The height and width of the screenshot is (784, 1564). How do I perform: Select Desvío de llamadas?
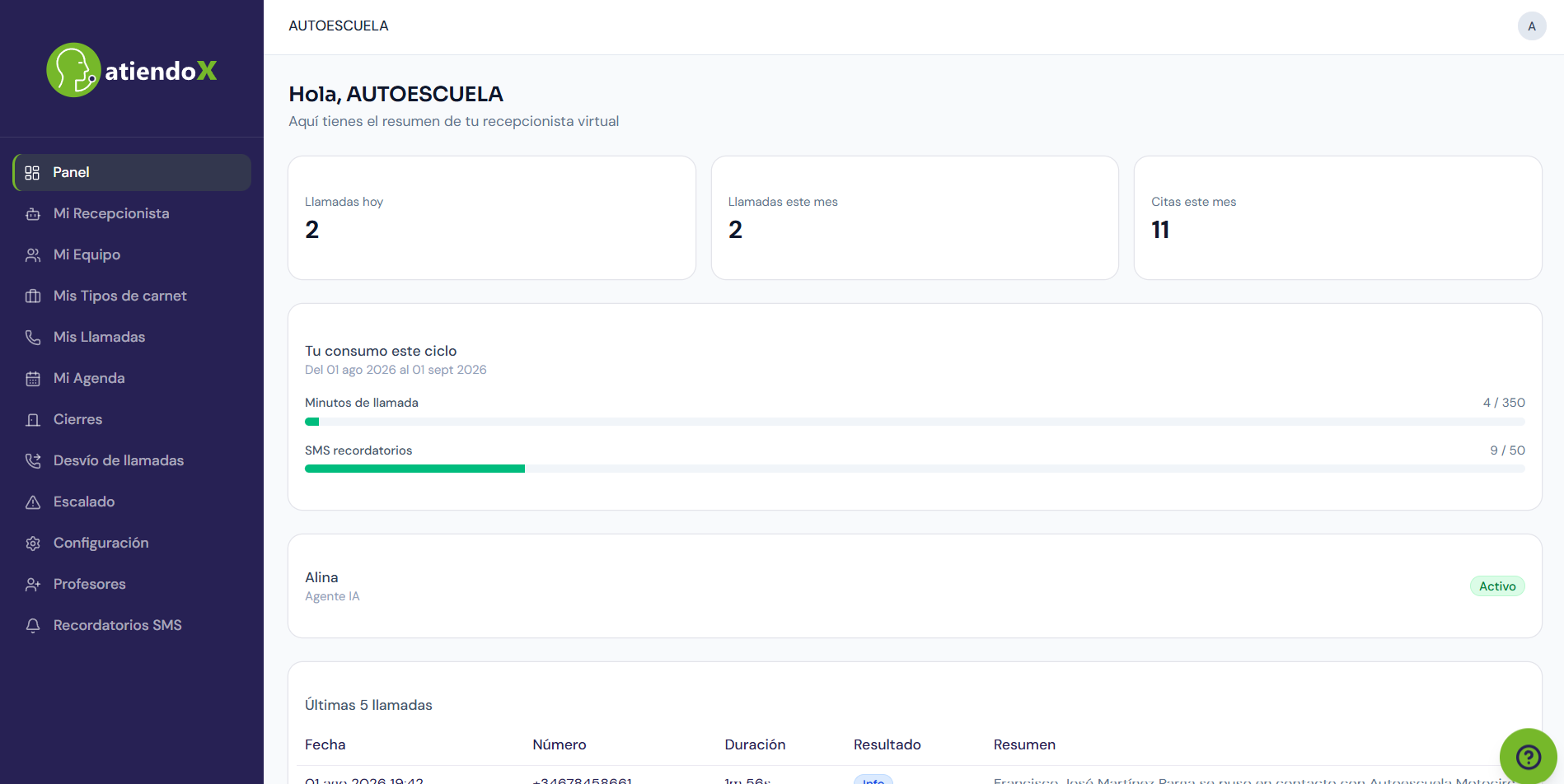coord(132,460)
